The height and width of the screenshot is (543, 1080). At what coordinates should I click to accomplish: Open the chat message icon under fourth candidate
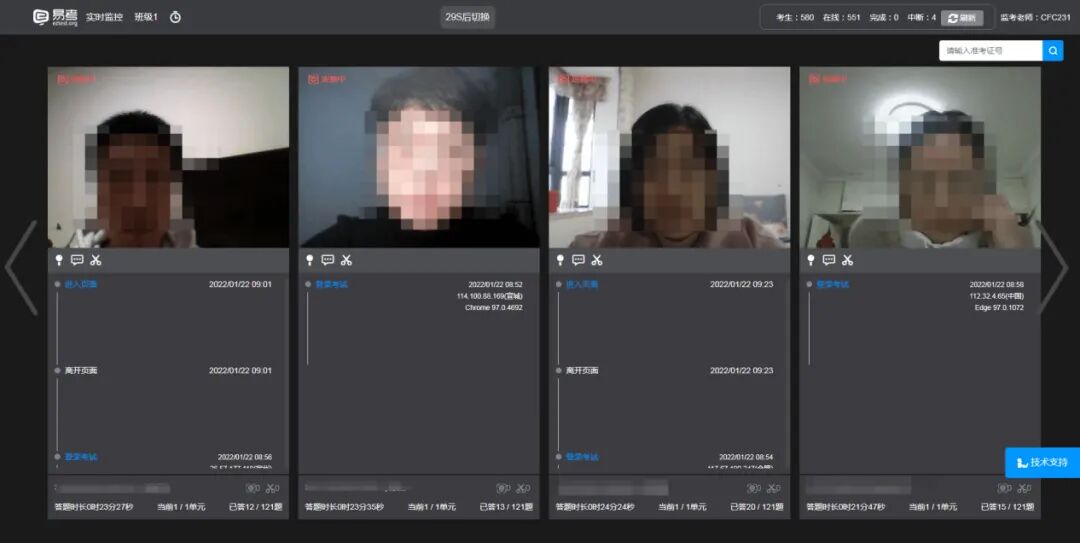coord(829,260)
